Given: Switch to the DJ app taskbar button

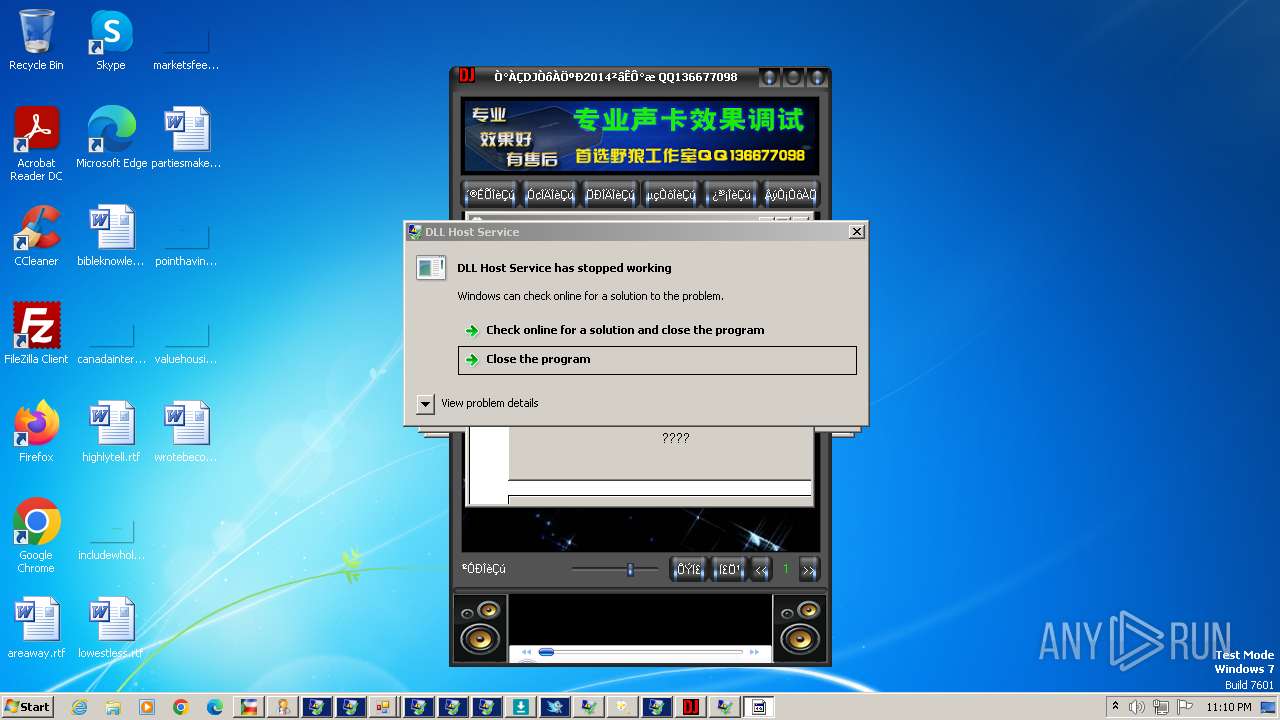Looking at the screenshot, I should coord(690,707).
